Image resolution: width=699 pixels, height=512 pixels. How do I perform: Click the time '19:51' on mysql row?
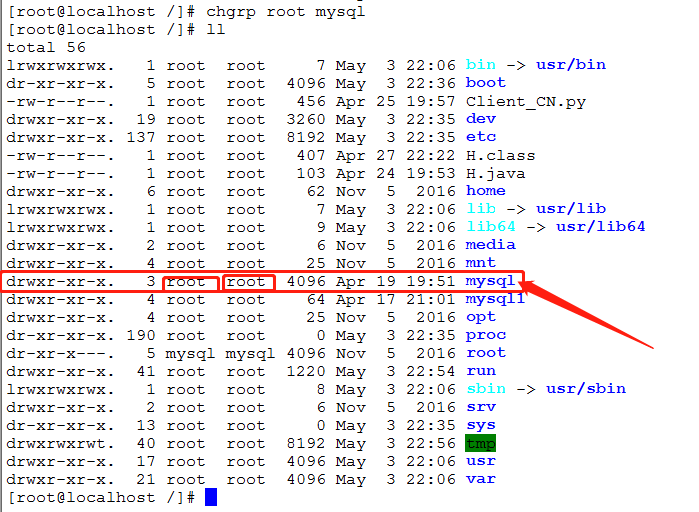431,281
